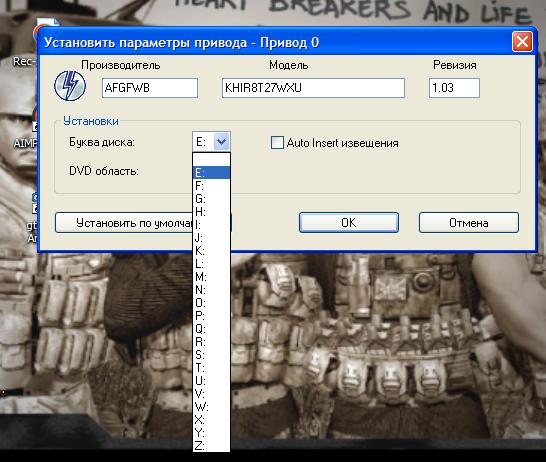Click the OK button
This screenshot has width=546, height=462.
pyautogui.click(x=349, y=222)
